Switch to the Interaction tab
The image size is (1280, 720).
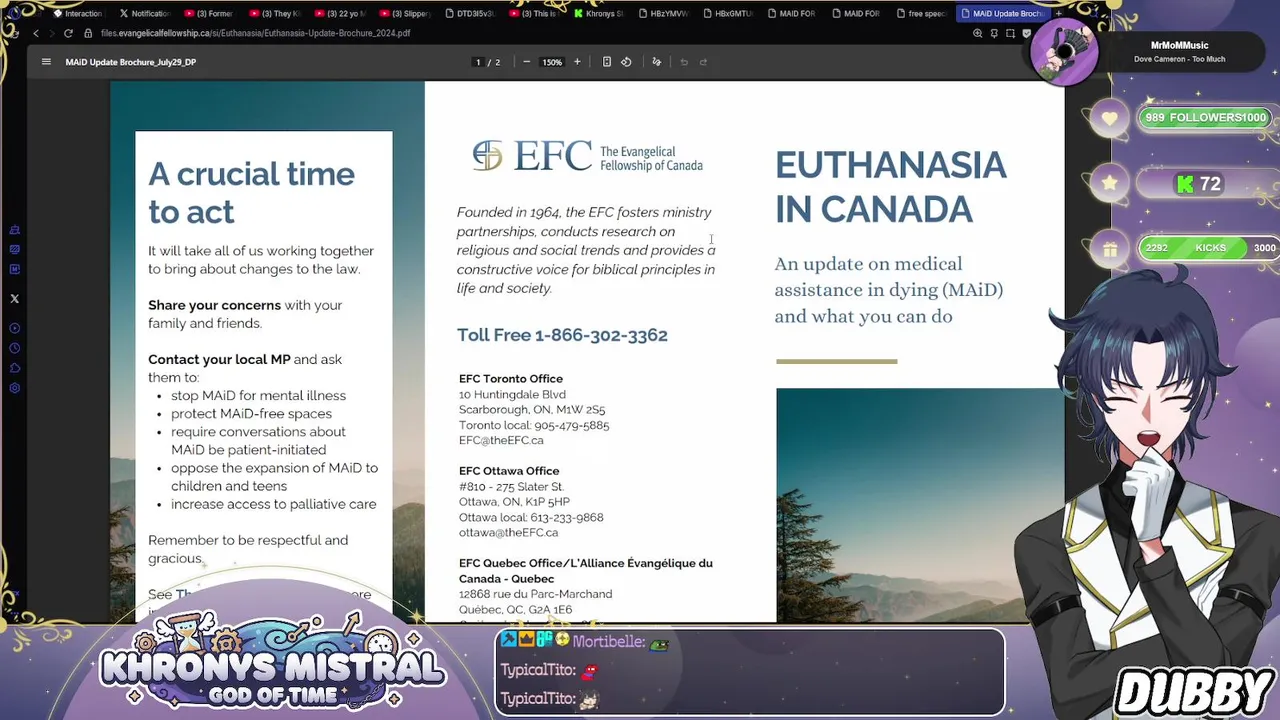point(77,14)
